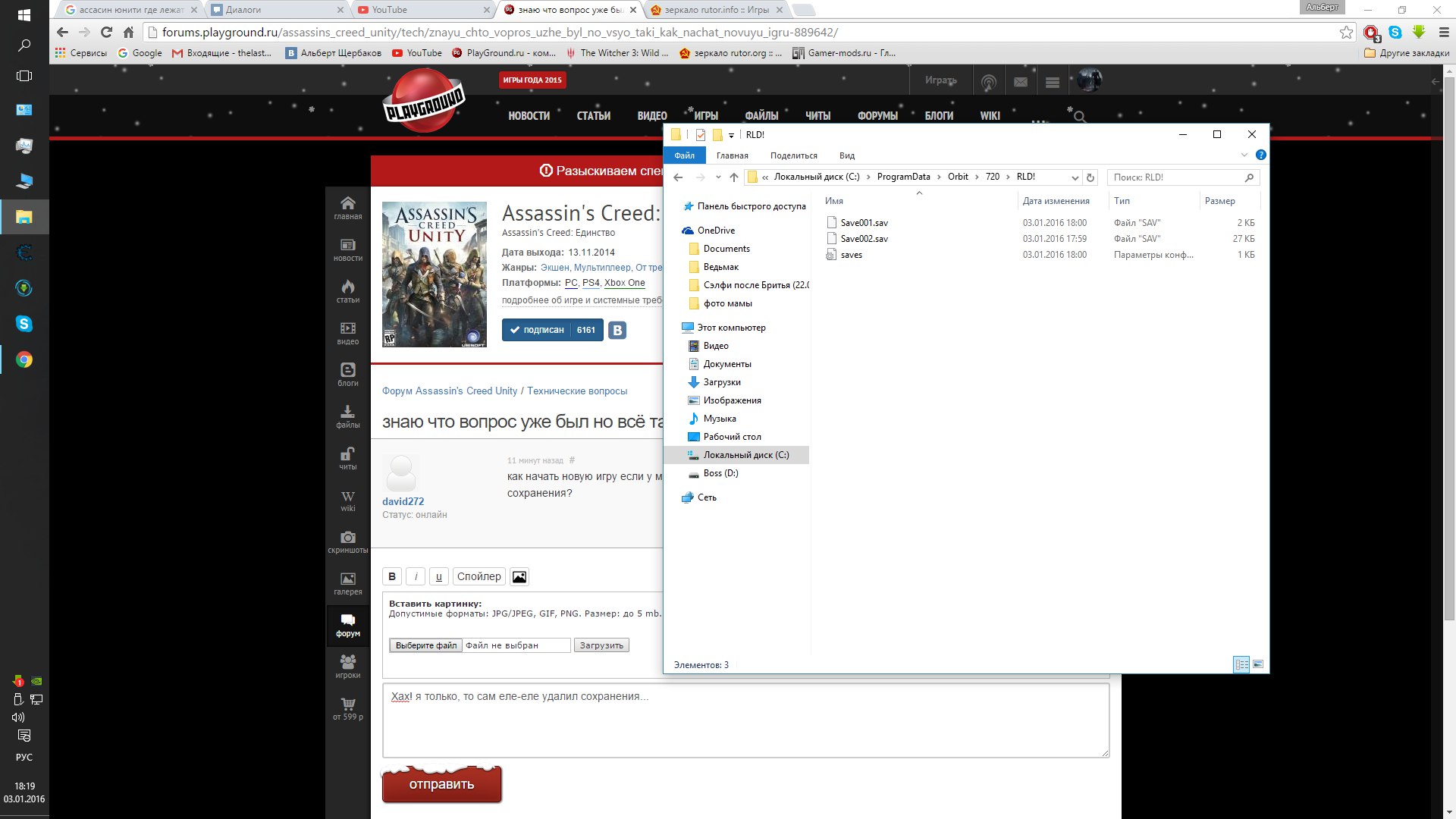Click the Spoiler button in forum editor
Screen dimensions: 1456x819
point(479,576)
